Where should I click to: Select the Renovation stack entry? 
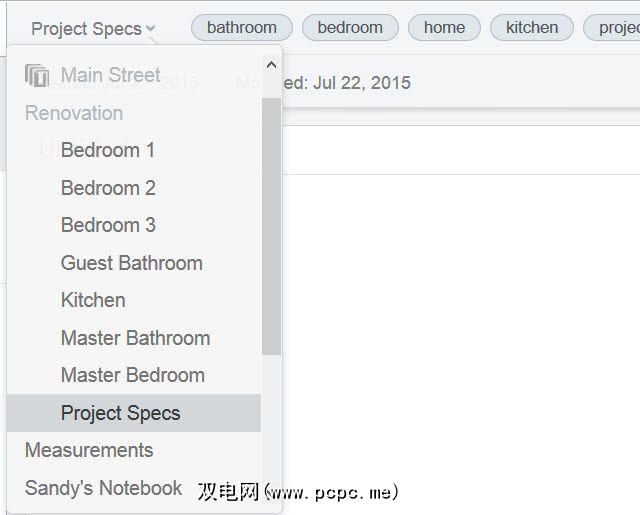(x=74, y=113)
